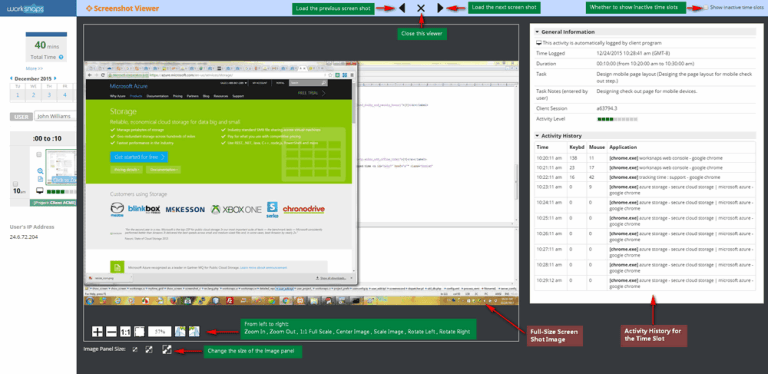
Task: Click the FileZilla icon in captured taskbar
Action: coord(229,302)
